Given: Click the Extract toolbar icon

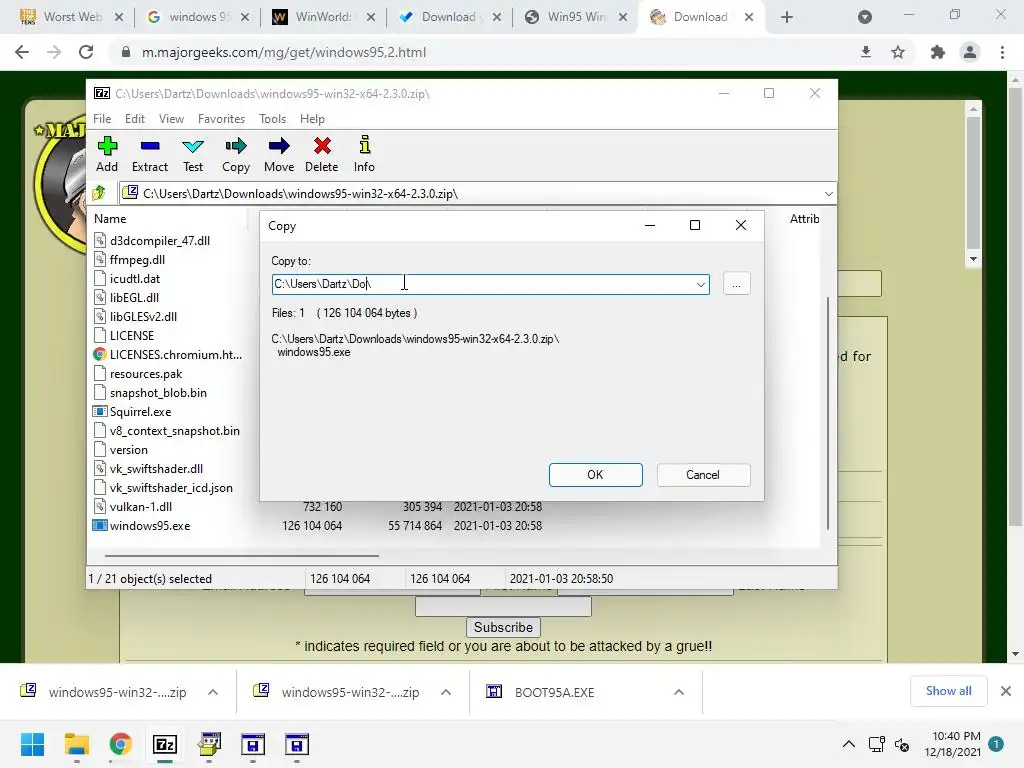Looking at the screenshot, I should coord(150,154).
